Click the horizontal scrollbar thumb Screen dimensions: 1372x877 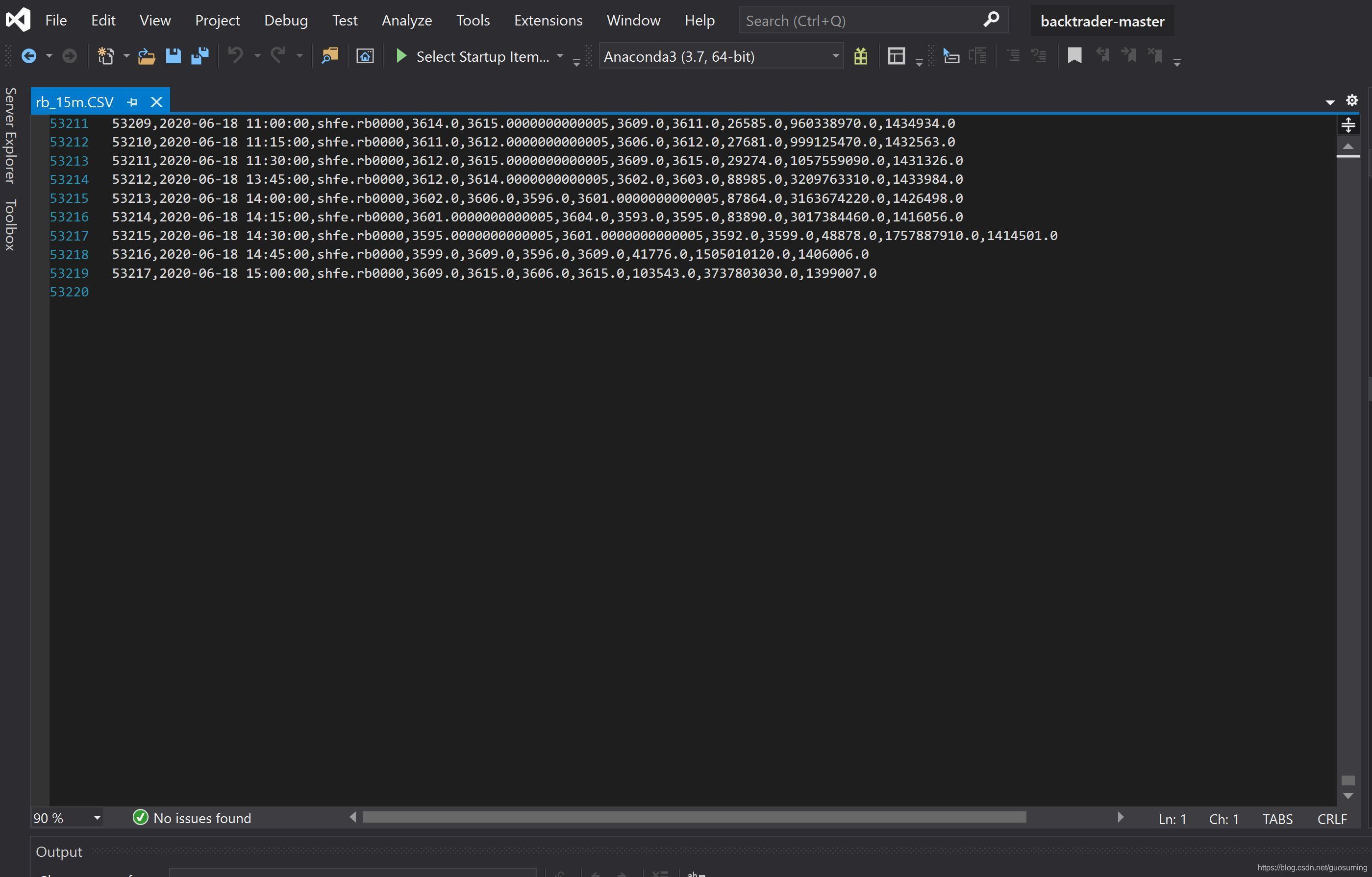click(695, 817)
